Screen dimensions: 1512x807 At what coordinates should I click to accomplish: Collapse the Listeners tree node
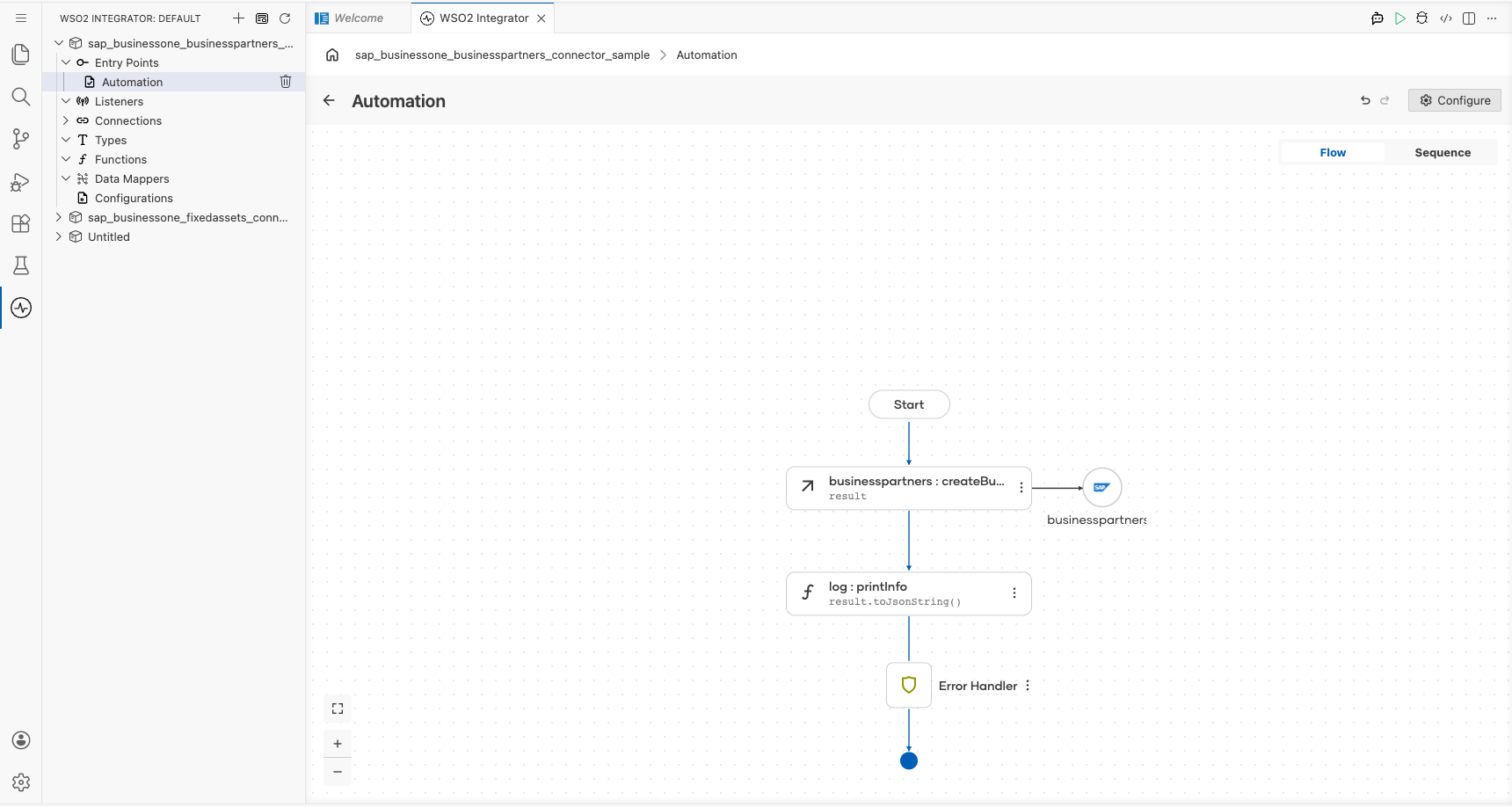[x=66, y=101]
